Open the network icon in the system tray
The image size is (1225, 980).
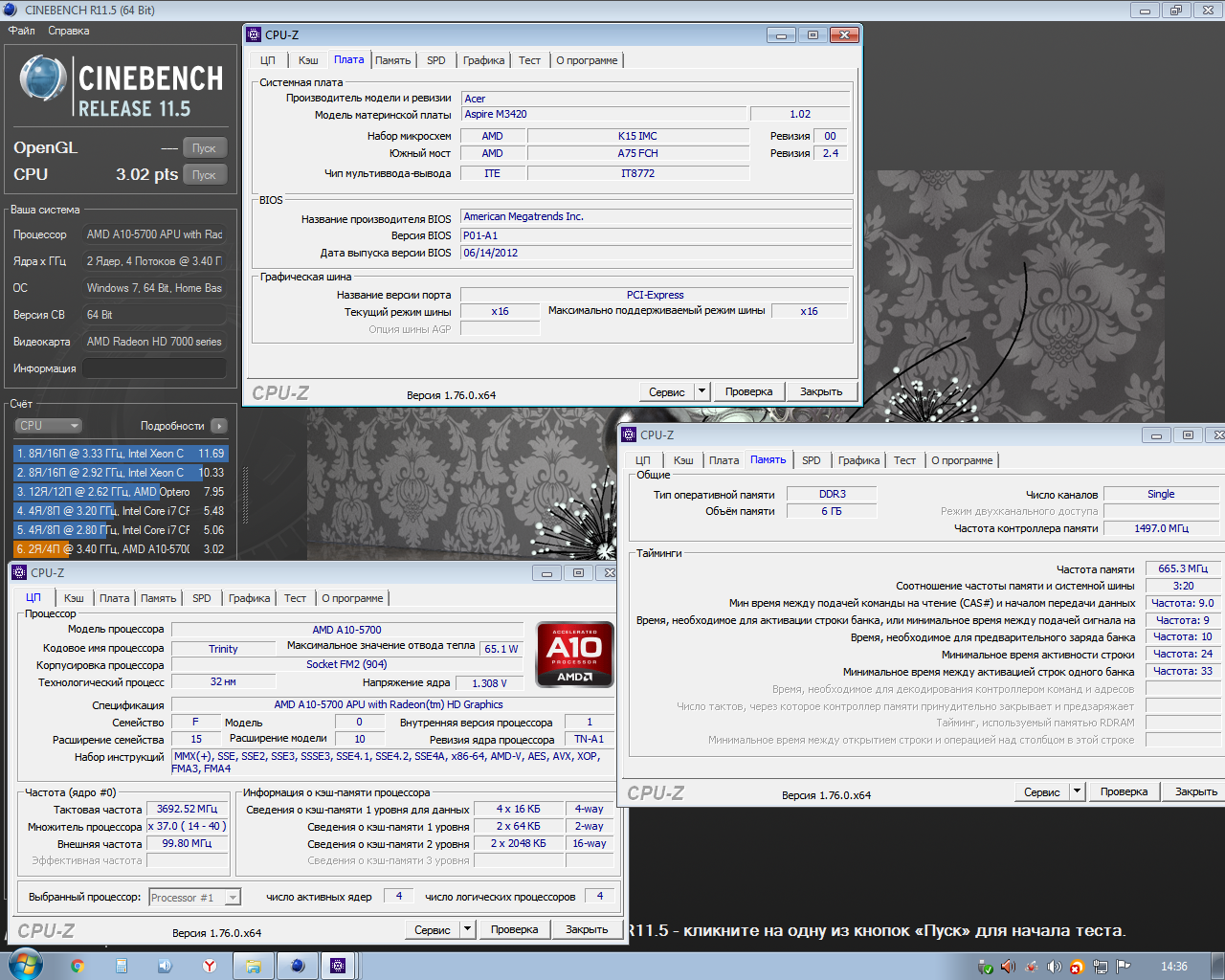[x=1101, y=967]
